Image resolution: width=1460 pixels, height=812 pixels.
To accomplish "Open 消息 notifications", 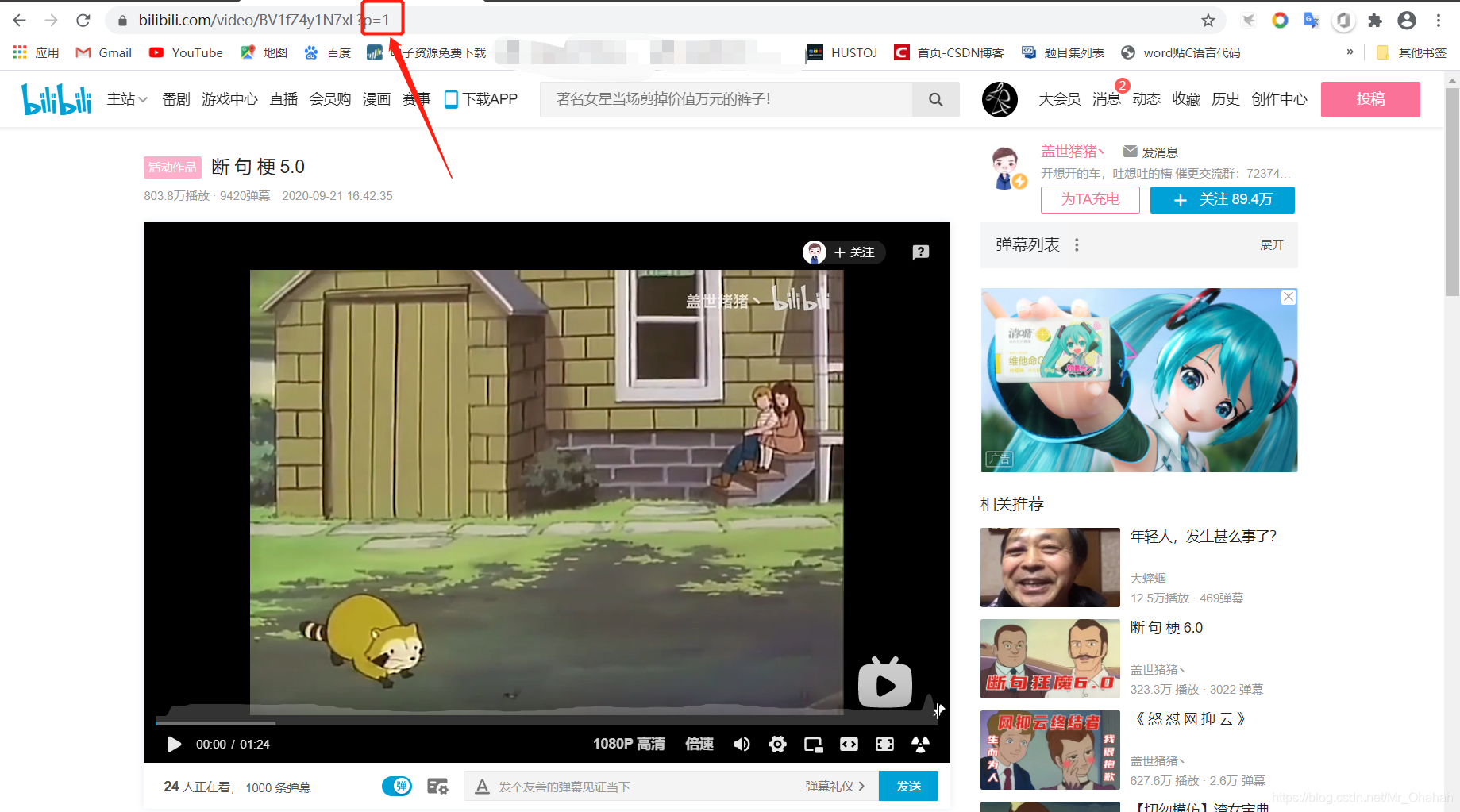I will click(x=1106, y=99).
